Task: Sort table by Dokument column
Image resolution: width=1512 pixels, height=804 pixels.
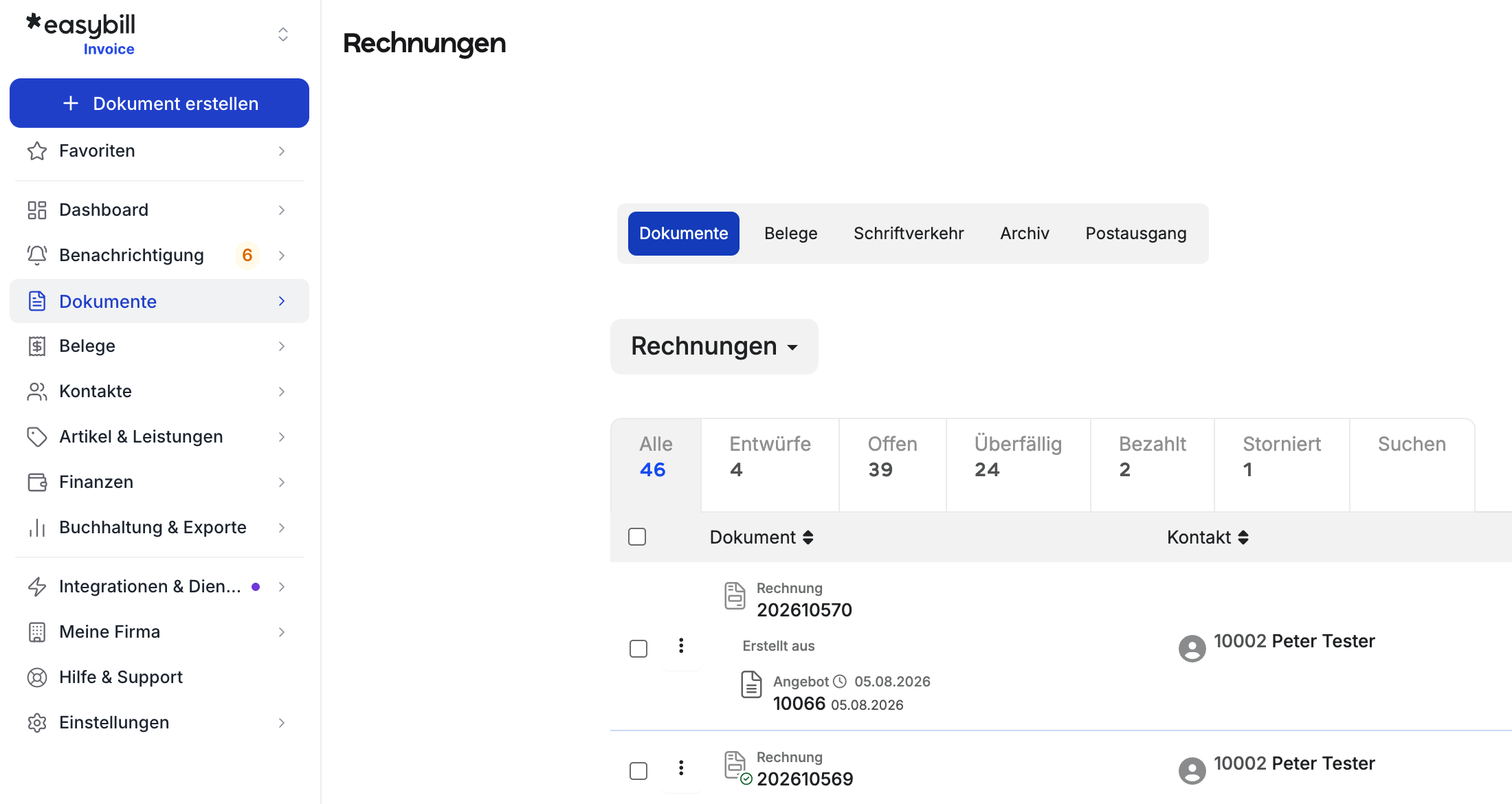Action: pos(761,537)
